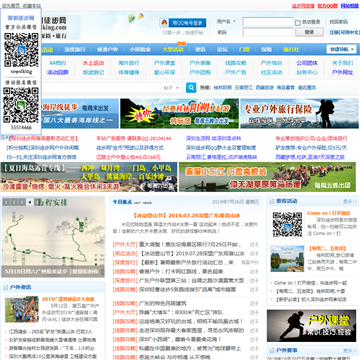Open the AA相约 sub-menu link
This screenshot has width=360, height=360.
click(x=58, y=63)
